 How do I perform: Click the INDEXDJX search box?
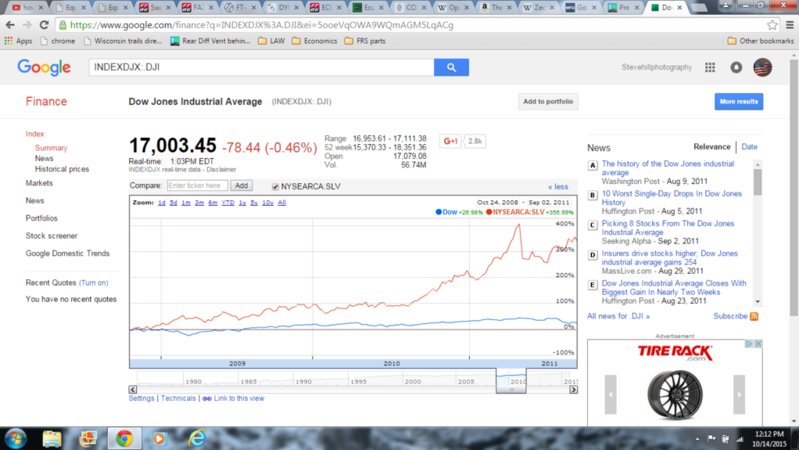click(261, 67)
